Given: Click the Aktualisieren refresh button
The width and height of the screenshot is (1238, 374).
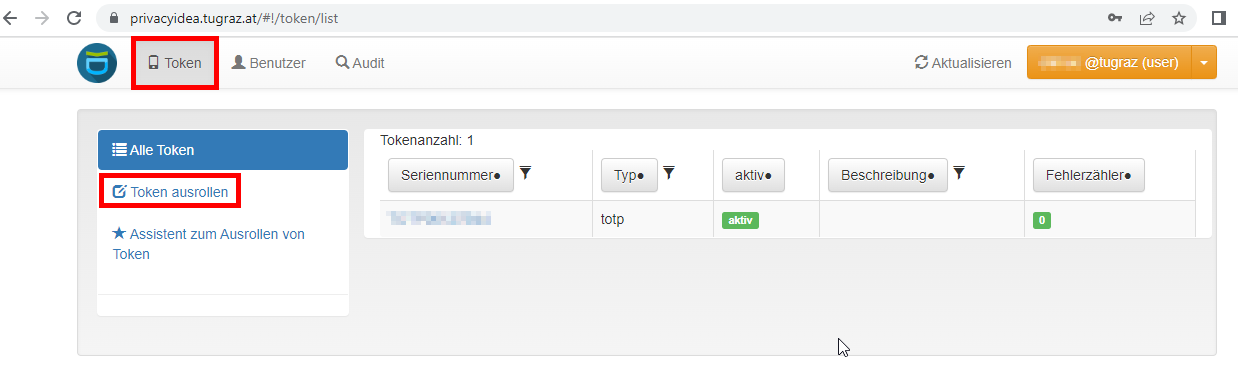Looking at the screenshot, I should click(x=963, y=63).
